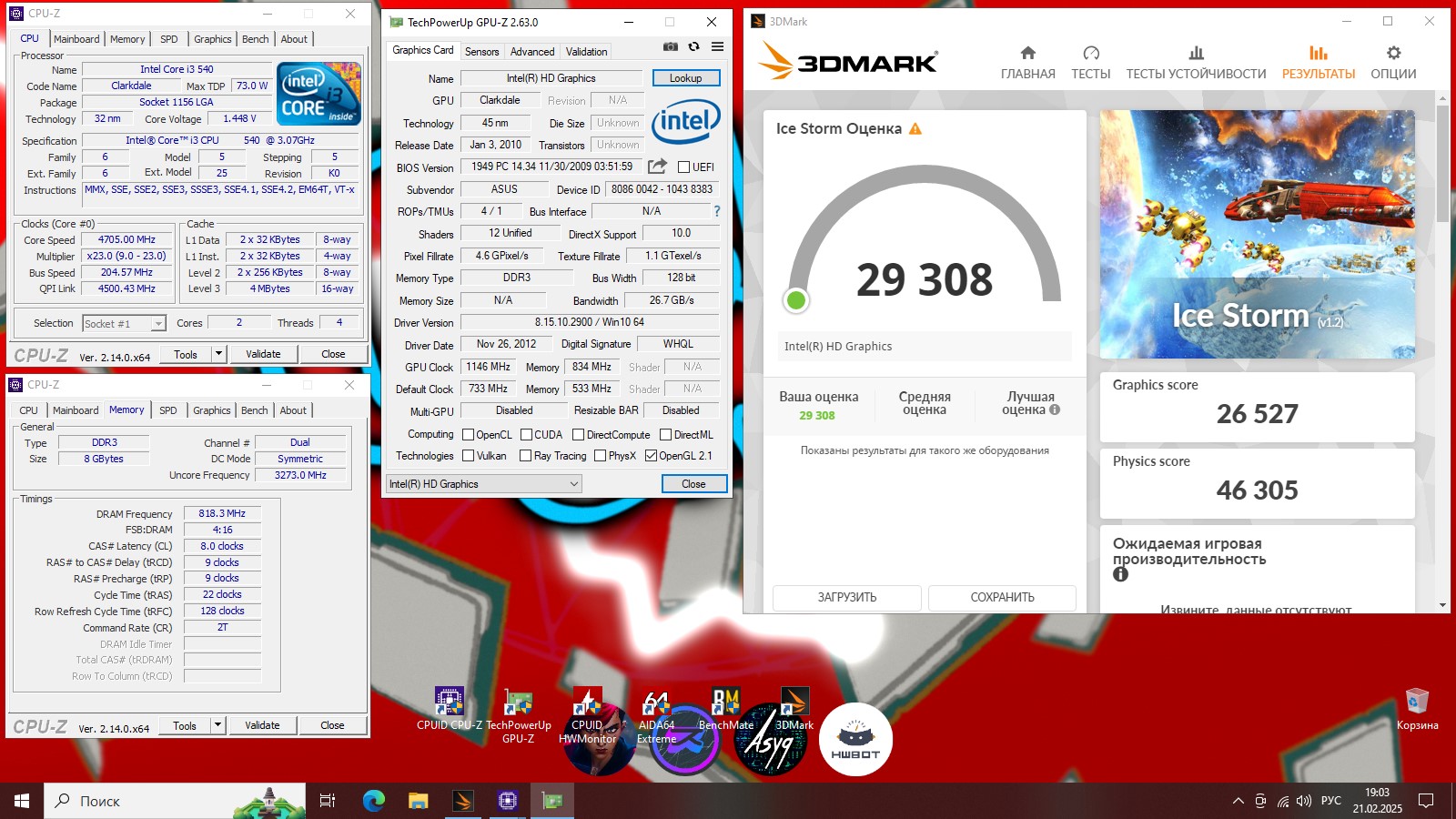The width and height of the screenshot is (1456, 819).
Task: Toggle the PhysX checkbox
Action: tap(600, 456)
